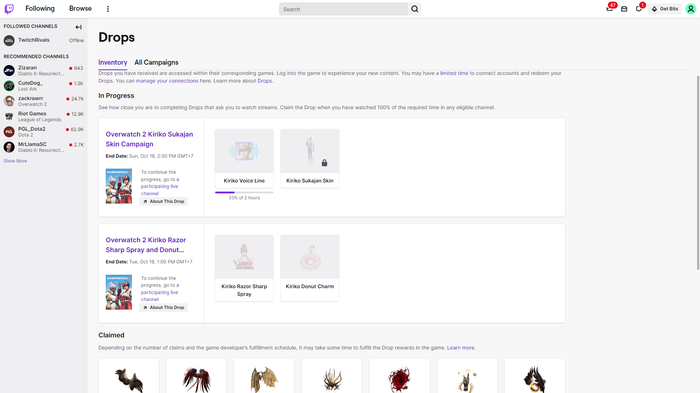
Task: Open Riot Games channel avatar
Action: pos(9,116)
